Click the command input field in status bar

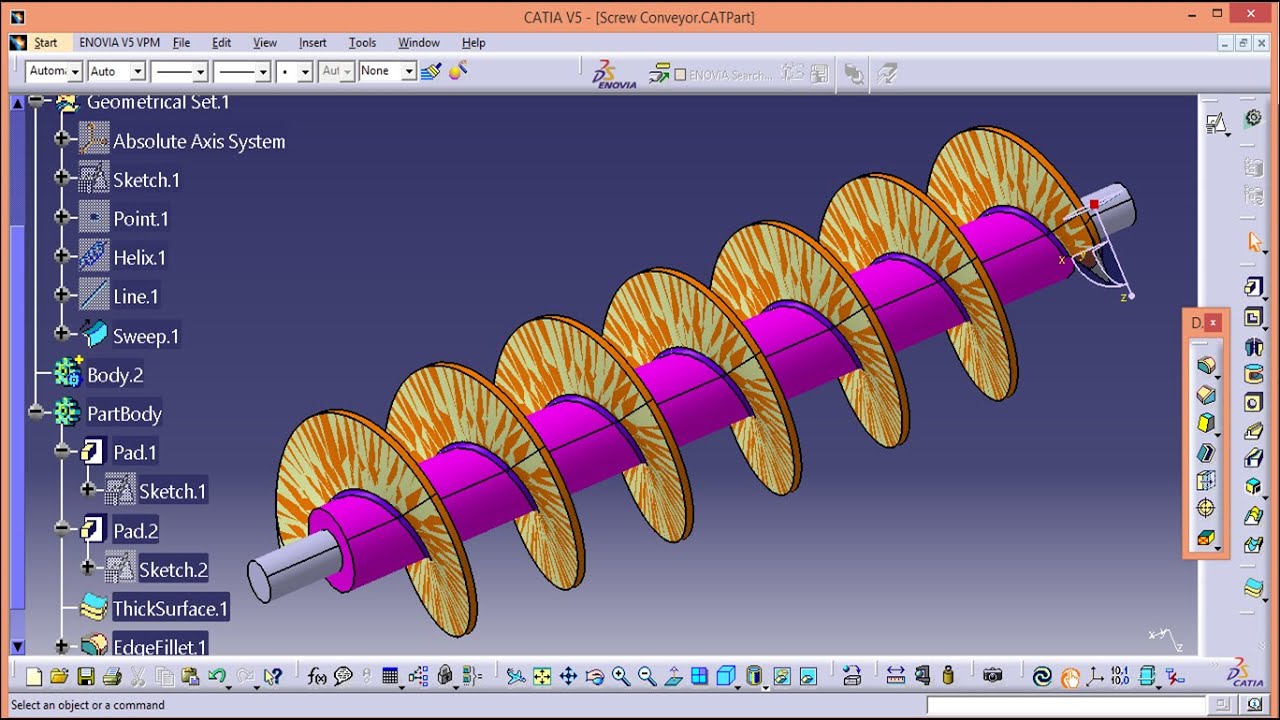pyautogui.click(x=1065, y=706)
